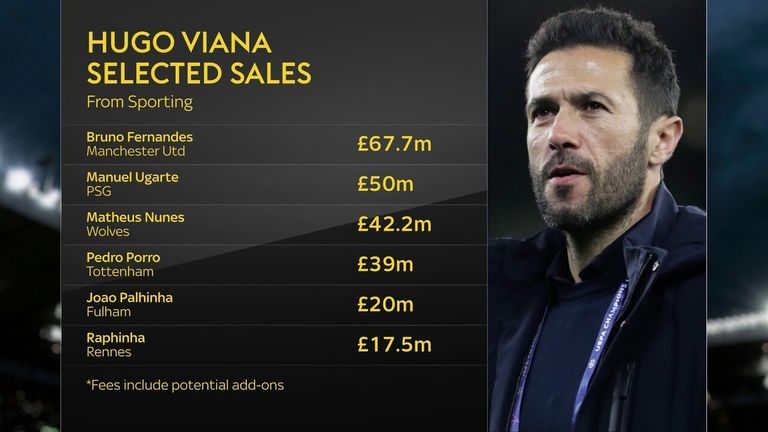This screenshot has width=768, height=432.
Task: Select the Pedro Porro name
Action: pyautogui.click(x=124, y=257)
